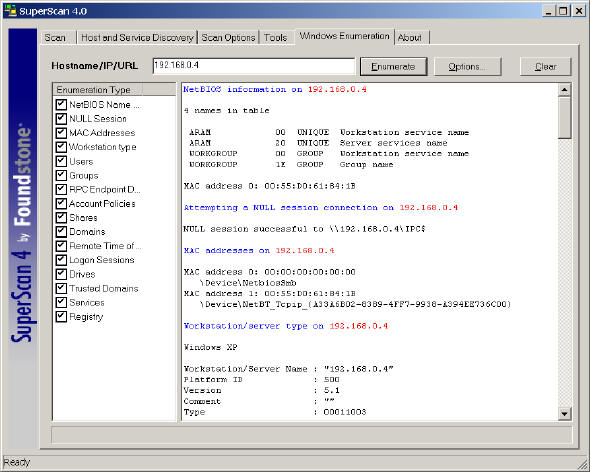
Task: Open the Scan Options tab
Action: tap(228, 38)
